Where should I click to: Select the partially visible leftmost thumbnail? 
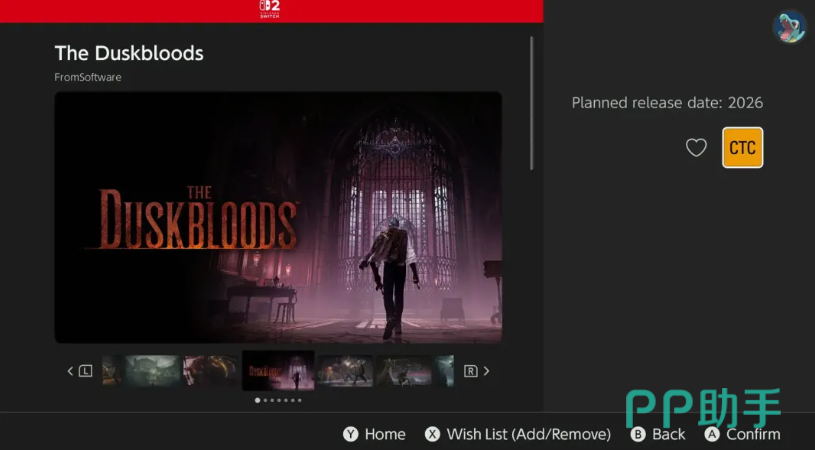[112, 370]
